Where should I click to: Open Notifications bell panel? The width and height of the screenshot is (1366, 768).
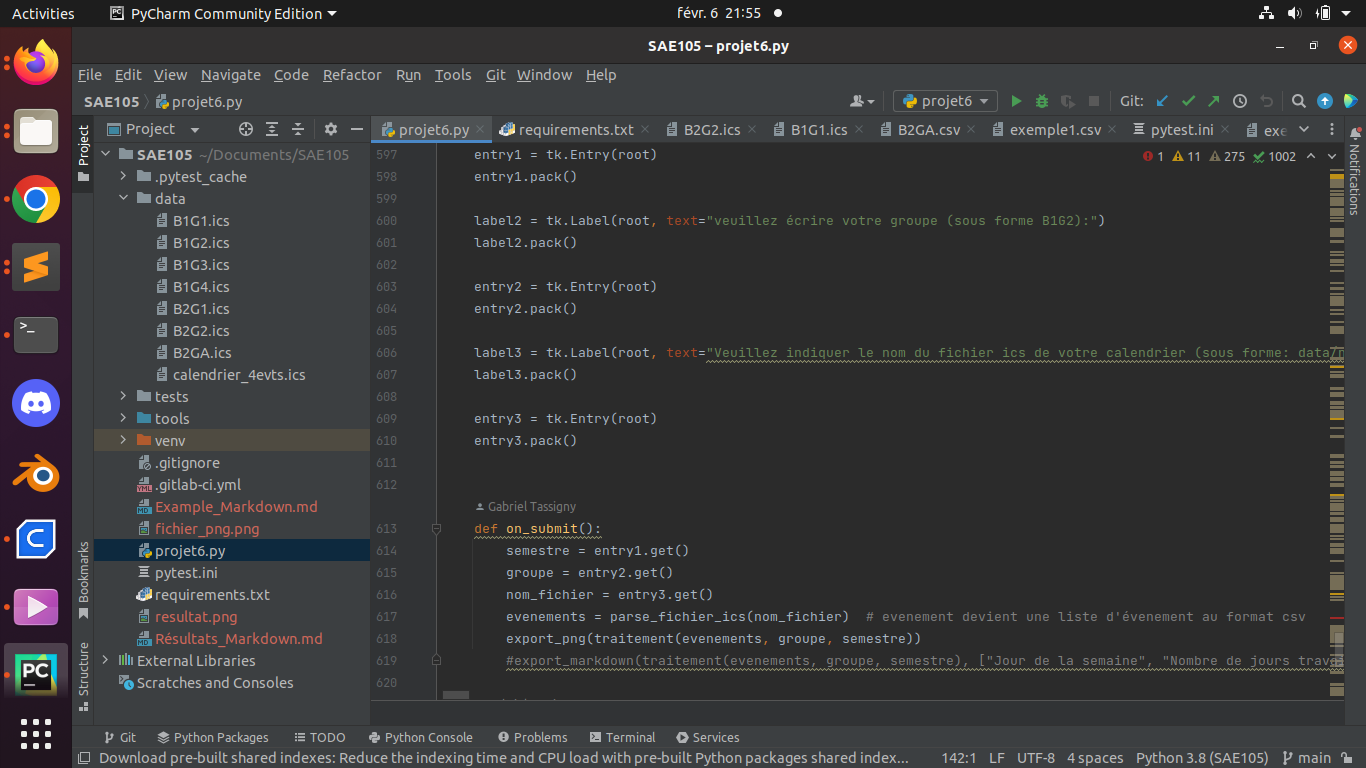pos(1356,133)
